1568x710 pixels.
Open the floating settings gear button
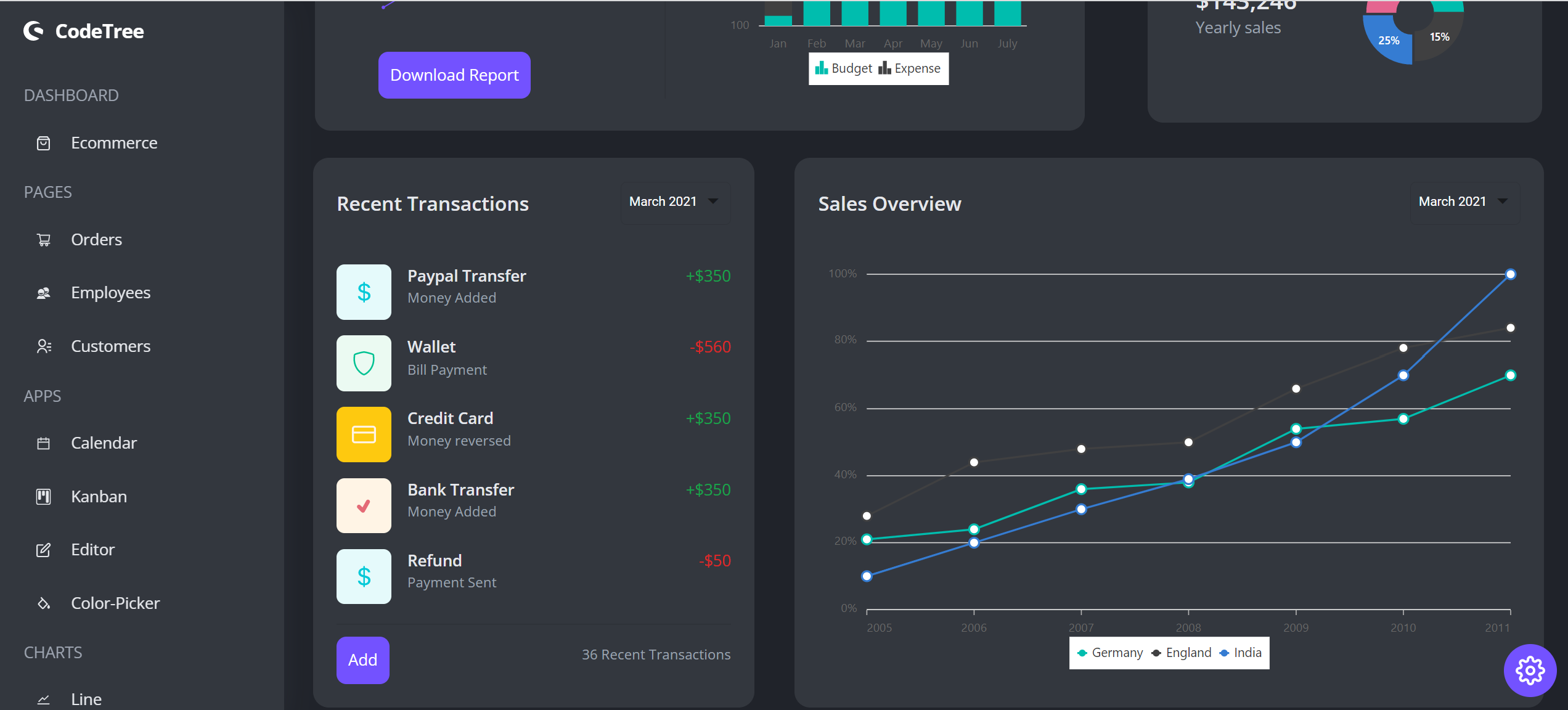pyautogui.click(x=1530, y=671)
